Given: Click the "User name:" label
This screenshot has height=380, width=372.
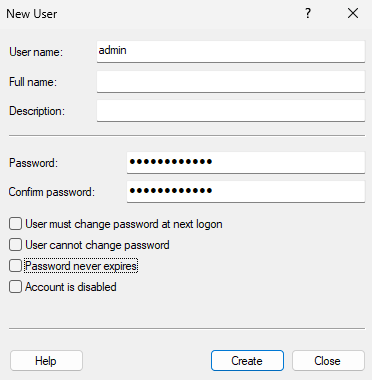Looking at the screenshot, I should click(36, 52).
